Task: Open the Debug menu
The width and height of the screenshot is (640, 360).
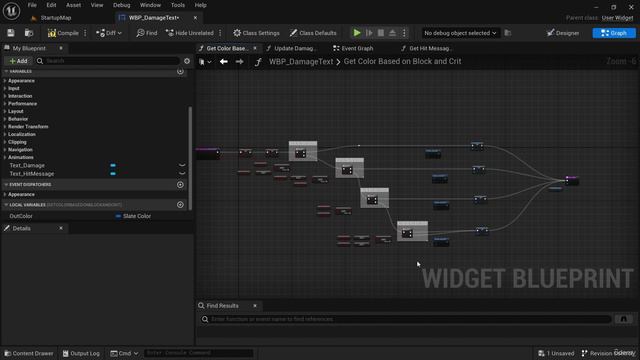Action: click(x=121, y=5)
